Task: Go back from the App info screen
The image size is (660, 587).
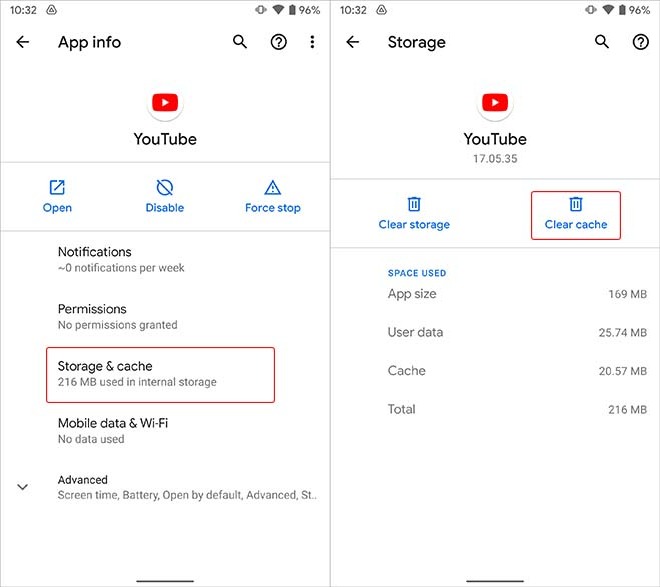Action: 23,42
